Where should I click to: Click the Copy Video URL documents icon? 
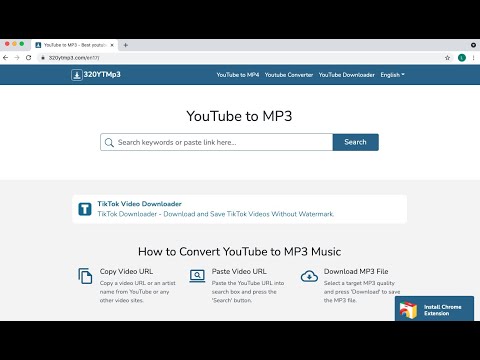(x=85, y=276)
